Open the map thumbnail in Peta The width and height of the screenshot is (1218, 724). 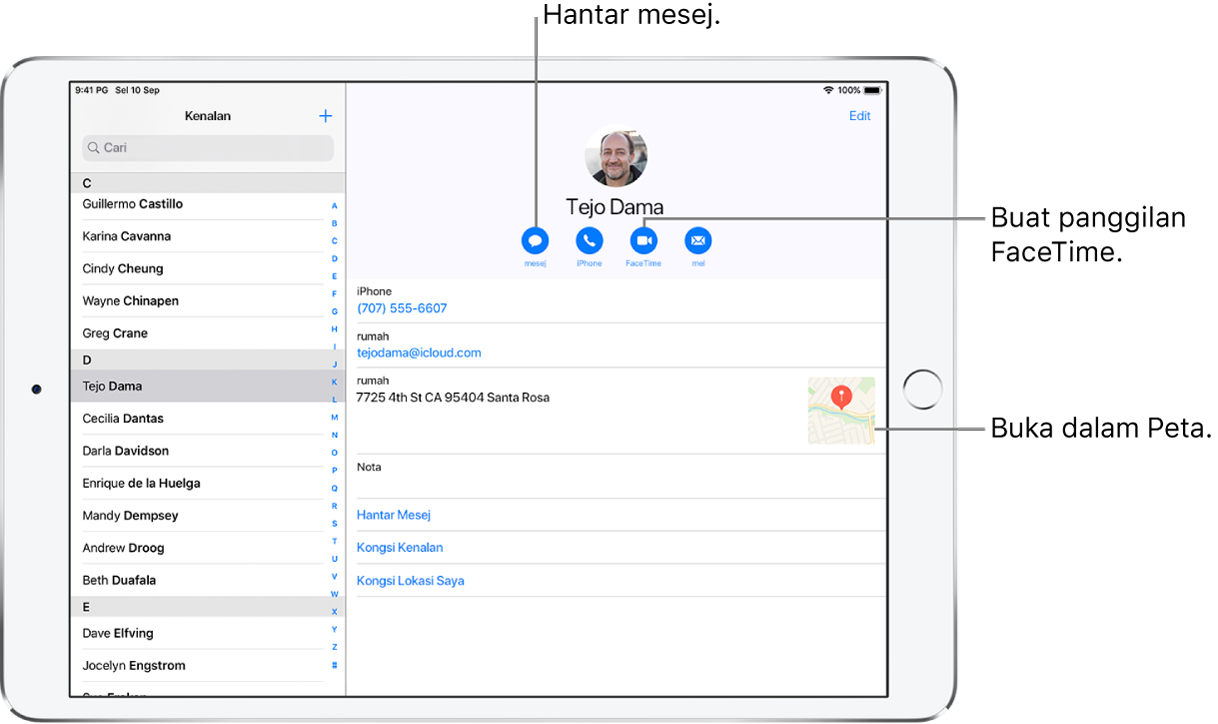(841, 410)
